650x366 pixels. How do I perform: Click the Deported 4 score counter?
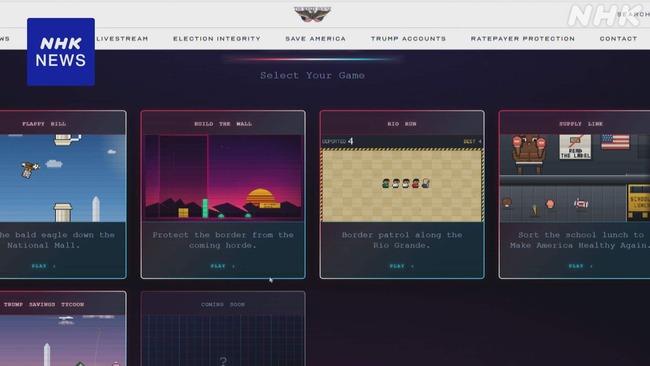(x=337, y=141)
